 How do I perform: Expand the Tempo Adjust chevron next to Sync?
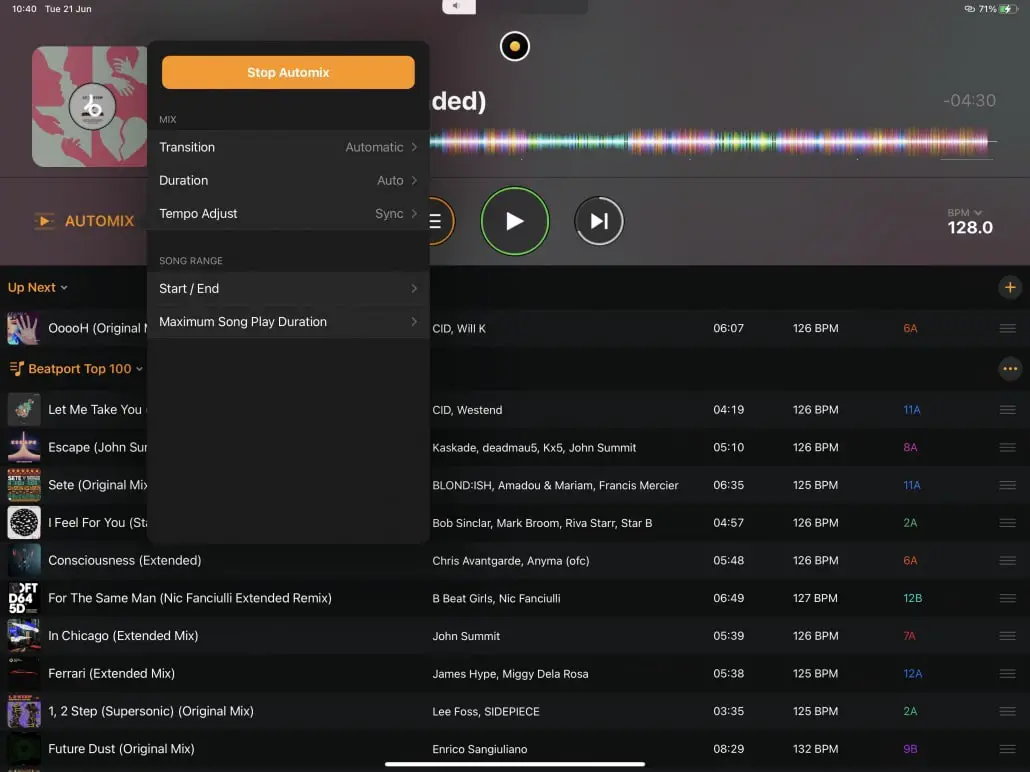pyautogui.click(x=414, y=214)
